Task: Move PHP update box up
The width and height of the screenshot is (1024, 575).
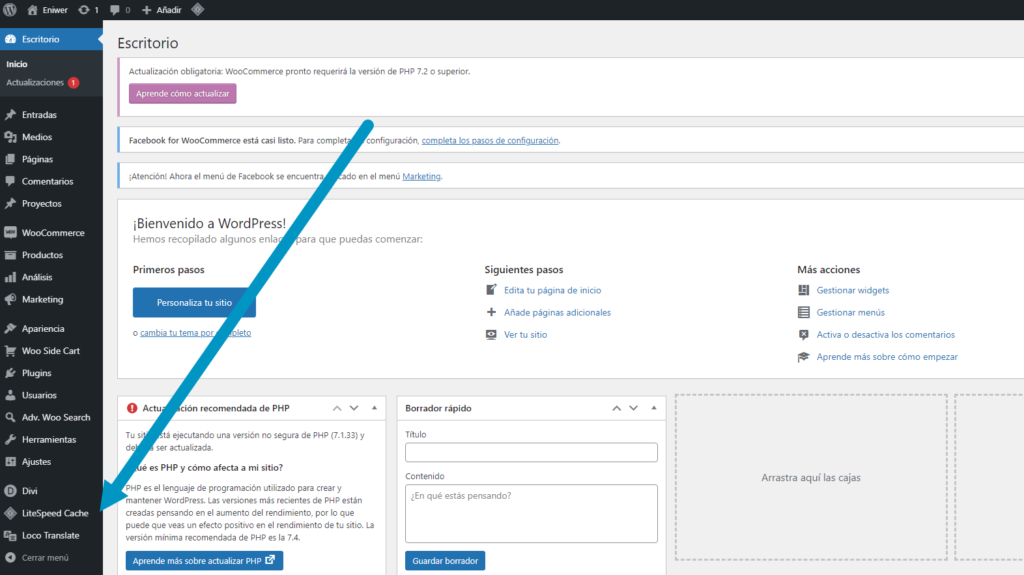Action: click(337, 408)
